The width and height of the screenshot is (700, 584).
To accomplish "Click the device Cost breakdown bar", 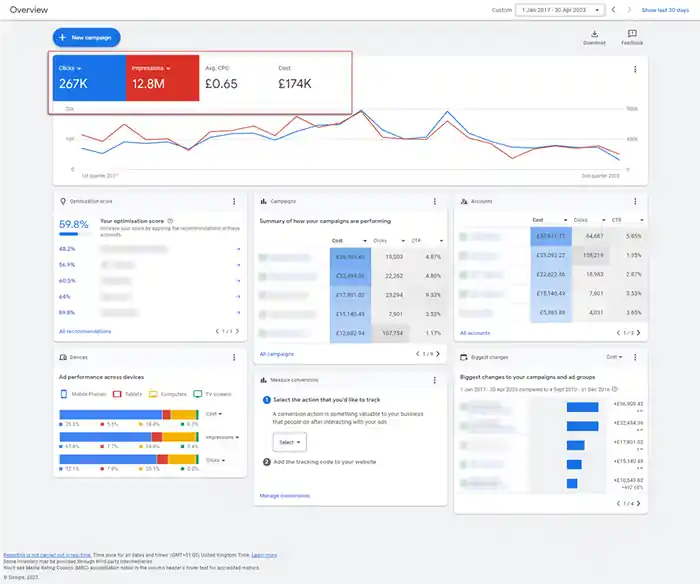I will [x=129, y=415].
